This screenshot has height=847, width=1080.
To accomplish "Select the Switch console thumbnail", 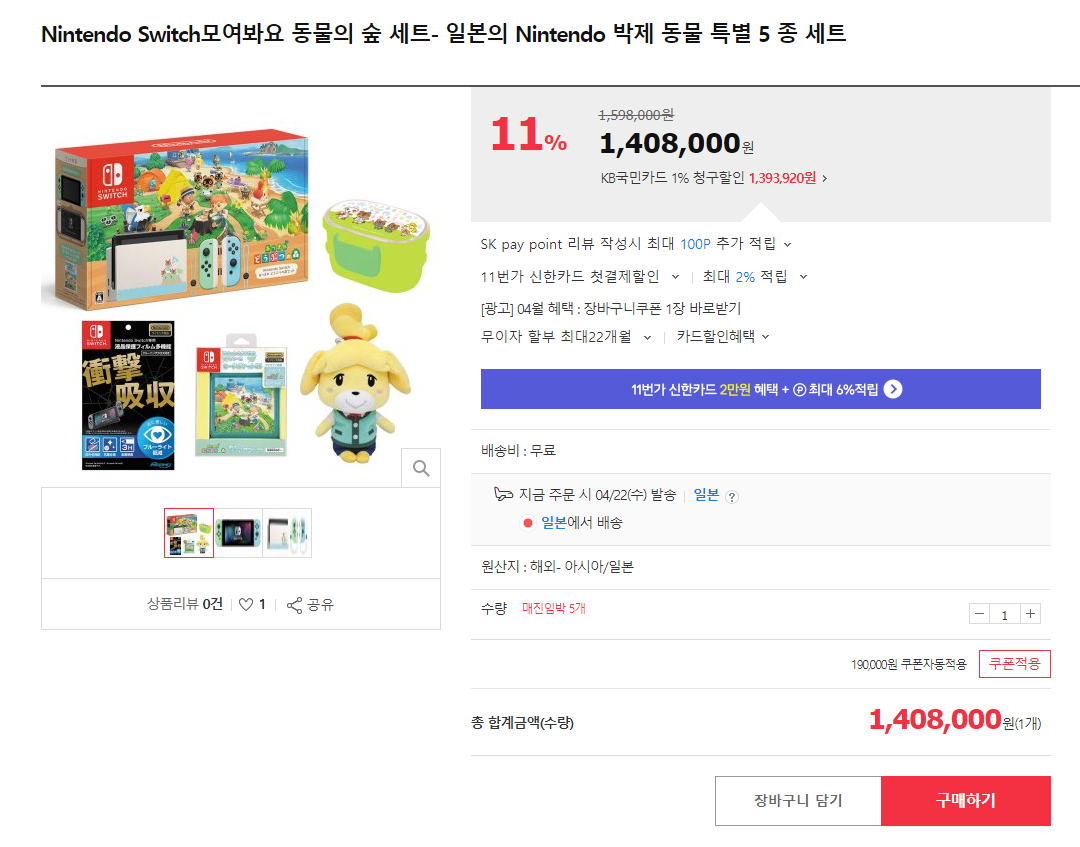I will point(238,533).
